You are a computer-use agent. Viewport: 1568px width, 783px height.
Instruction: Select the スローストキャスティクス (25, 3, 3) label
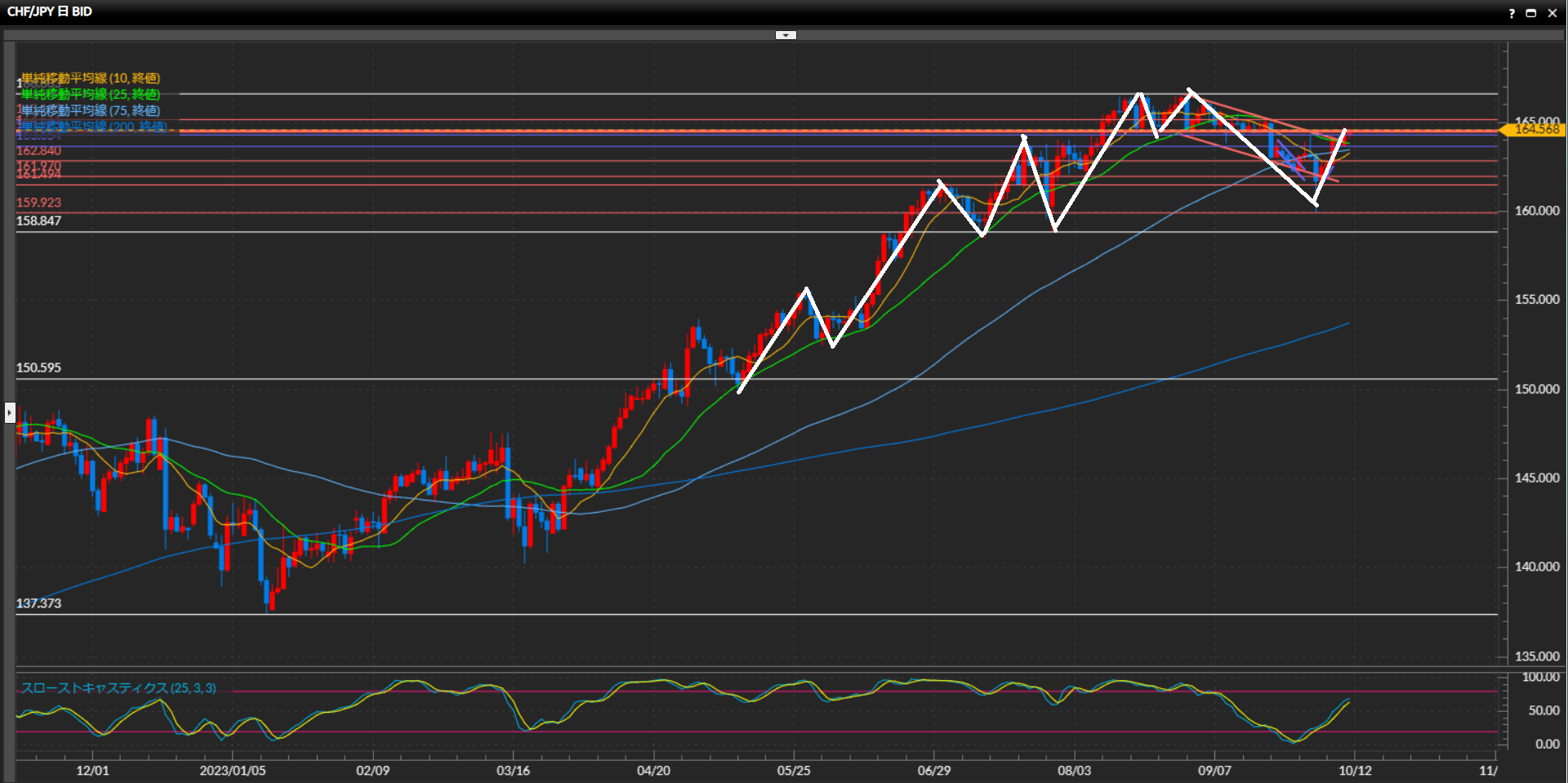(x=118, y=688)
